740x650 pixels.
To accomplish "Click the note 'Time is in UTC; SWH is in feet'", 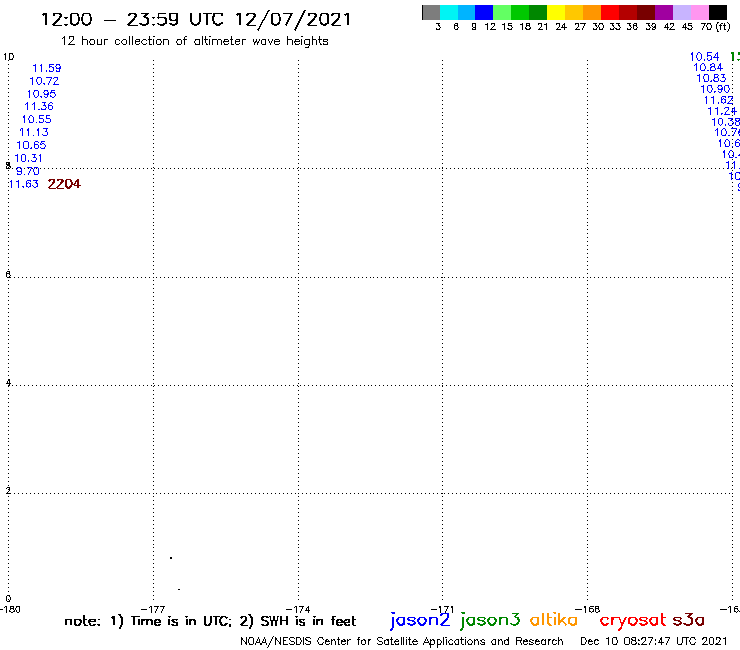I will pos(210,621).
